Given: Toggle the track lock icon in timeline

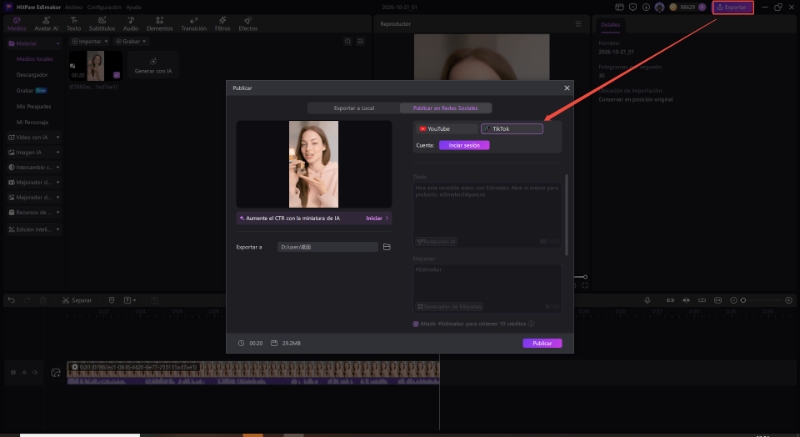Looking at the screenshot, I should (x=13, y=373).
